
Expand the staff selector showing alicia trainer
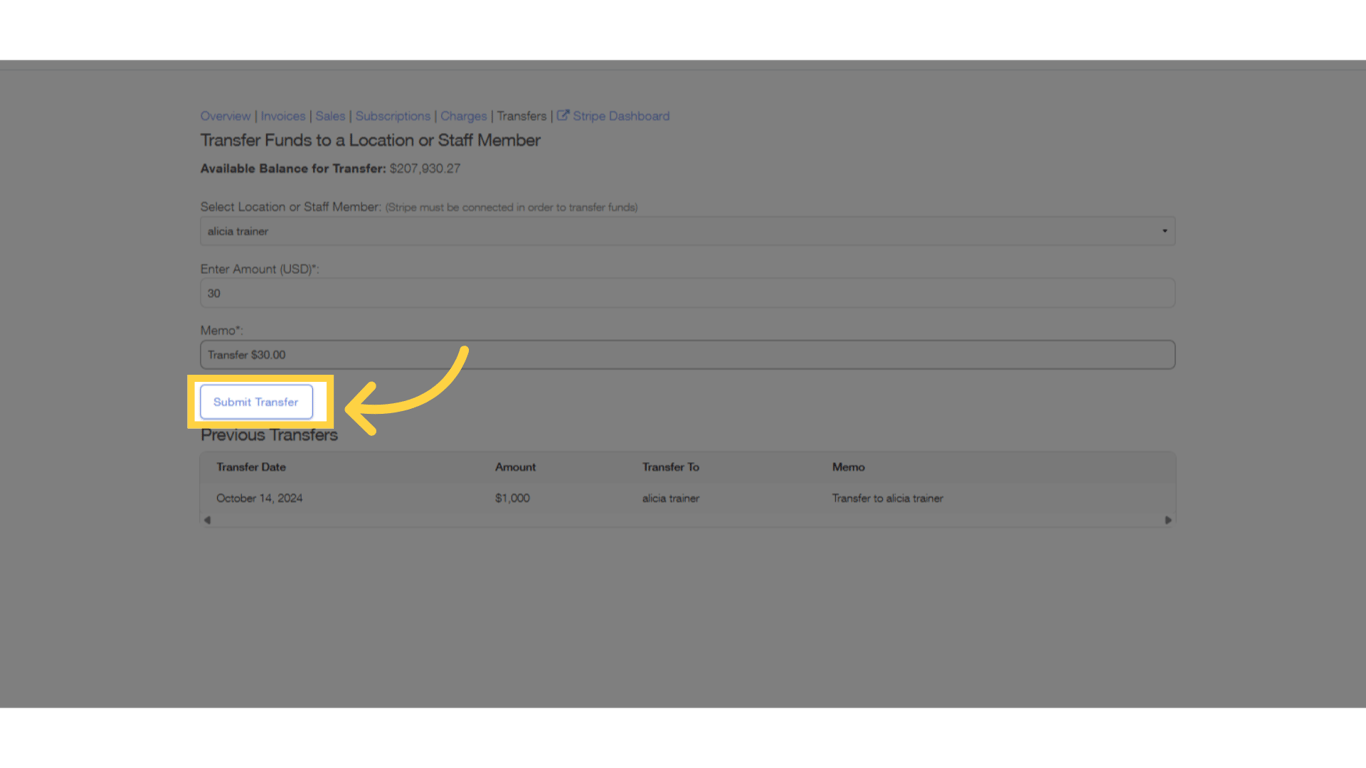pos(687,230)
